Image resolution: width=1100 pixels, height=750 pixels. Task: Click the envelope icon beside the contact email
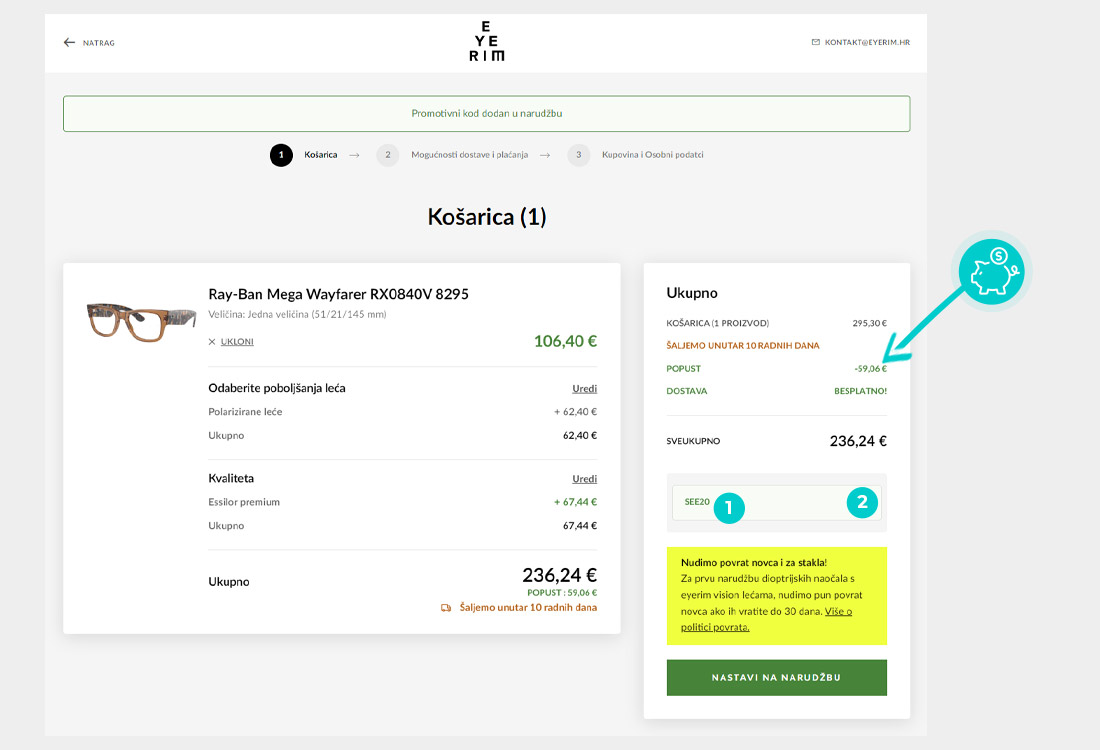point(815,42)
